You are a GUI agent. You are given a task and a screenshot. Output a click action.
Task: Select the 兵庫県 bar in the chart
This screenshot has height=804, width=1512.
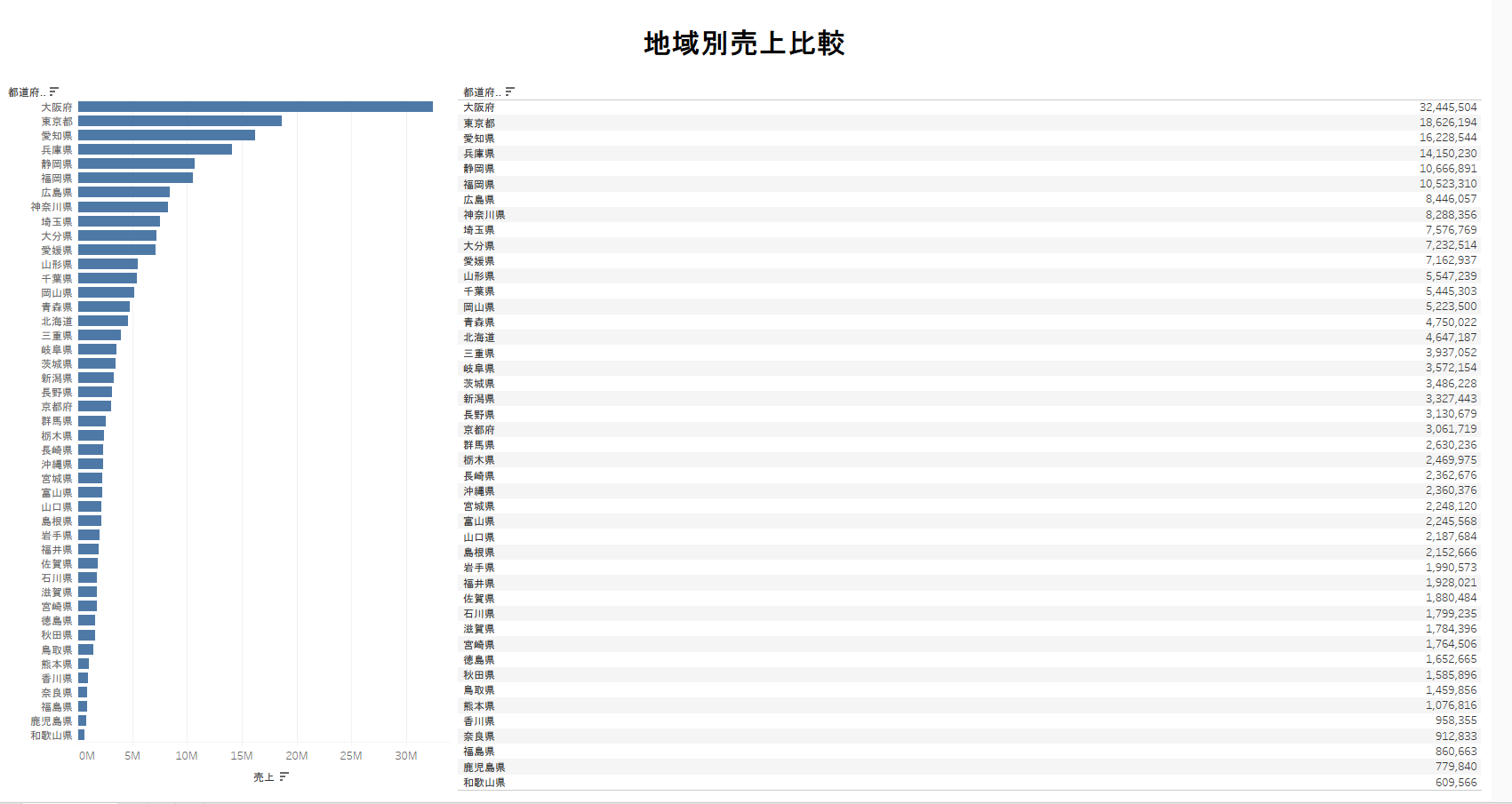pos(155,149)
